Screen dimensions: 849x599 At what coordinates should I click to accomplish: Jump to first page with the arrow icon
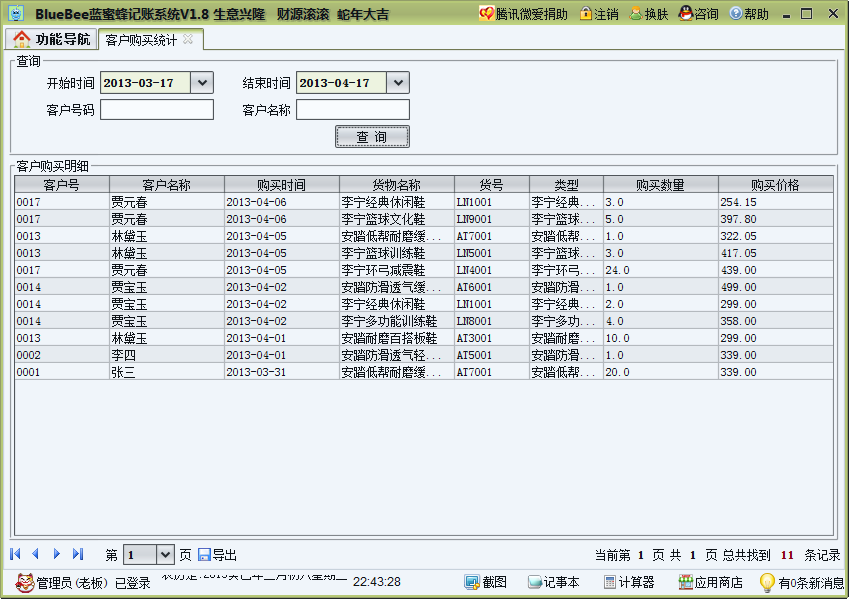(14, 554)
